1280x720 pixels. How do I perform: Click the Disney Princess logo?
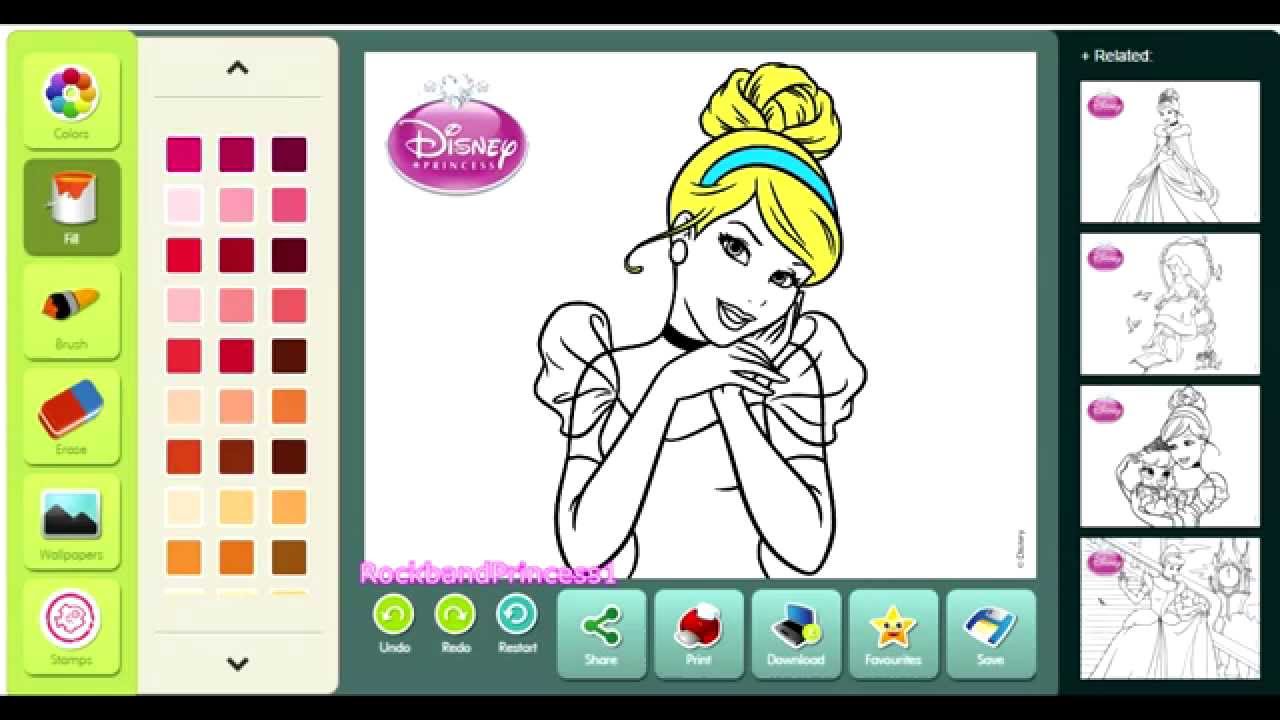[x=457, y=136]
